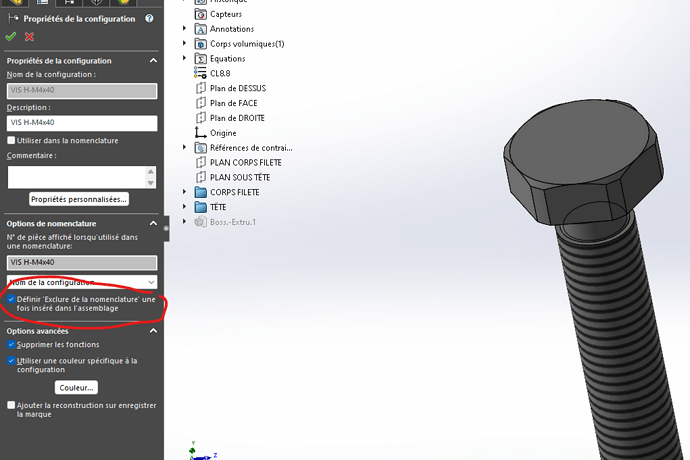Click the Description text field
The width and height of the screenshot is (690, 460).
coord(81,123)
